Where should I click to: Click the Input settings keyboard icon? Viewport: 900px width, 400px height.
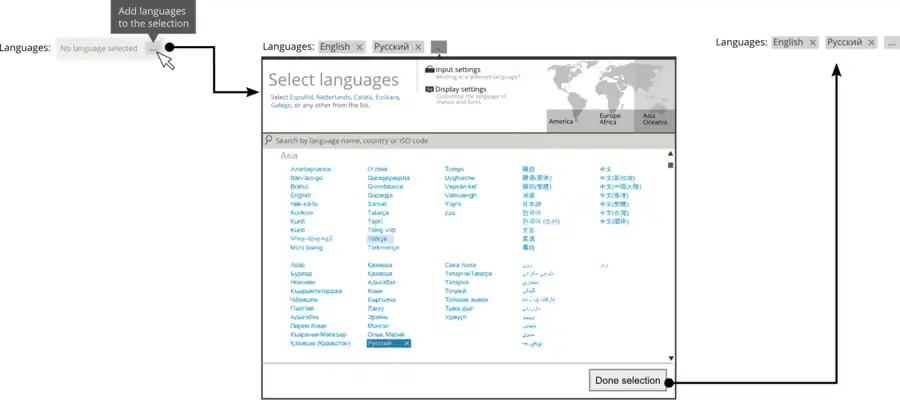point(429,70)
